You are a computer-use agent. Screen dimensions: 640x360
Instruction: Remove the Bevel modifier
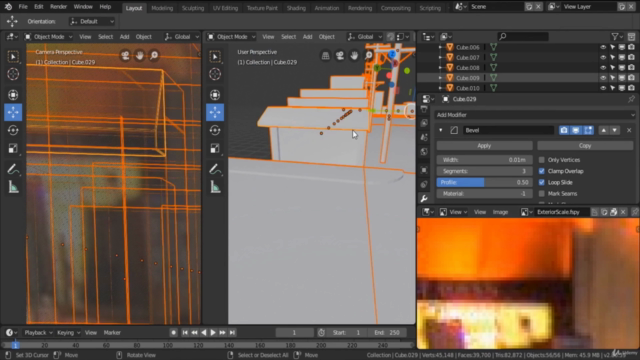629,130
